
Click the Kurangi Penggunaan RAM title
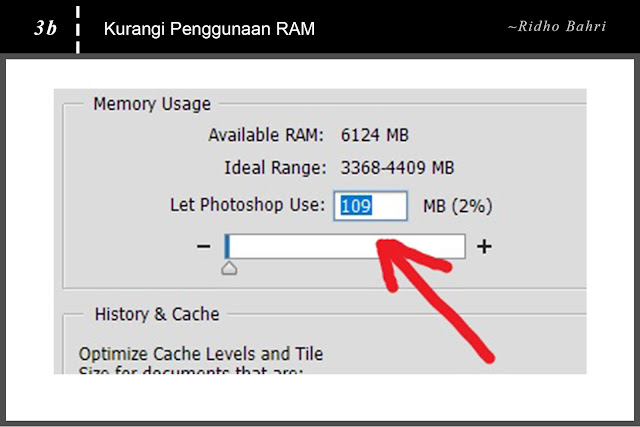(209, 29)
